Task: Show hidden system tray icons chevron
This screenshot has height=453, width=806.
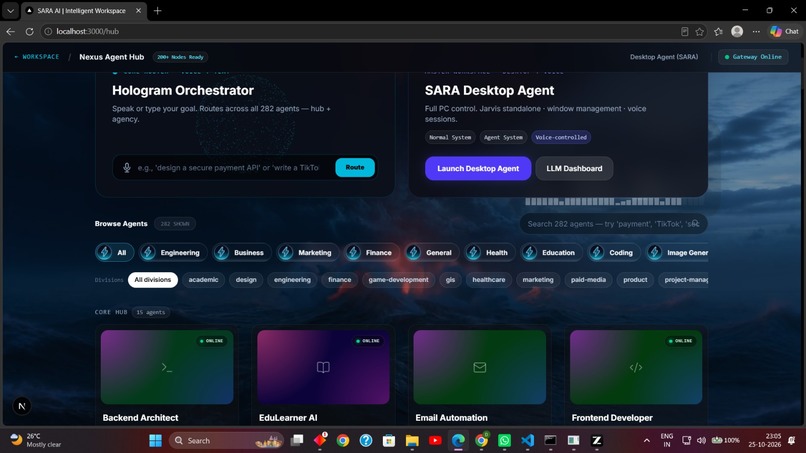Action: [646, 441]
